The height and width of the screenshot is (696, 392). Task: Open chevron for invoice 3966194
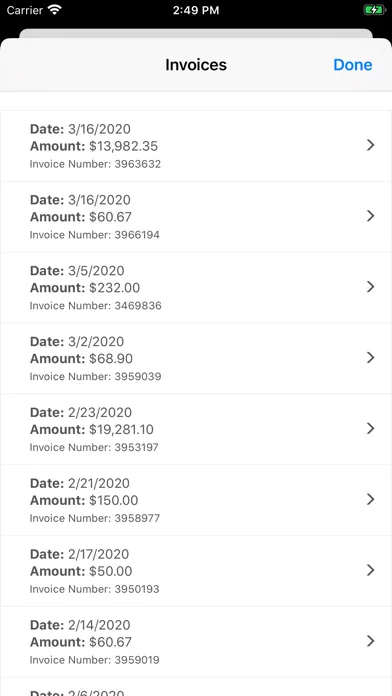point(371,216)
